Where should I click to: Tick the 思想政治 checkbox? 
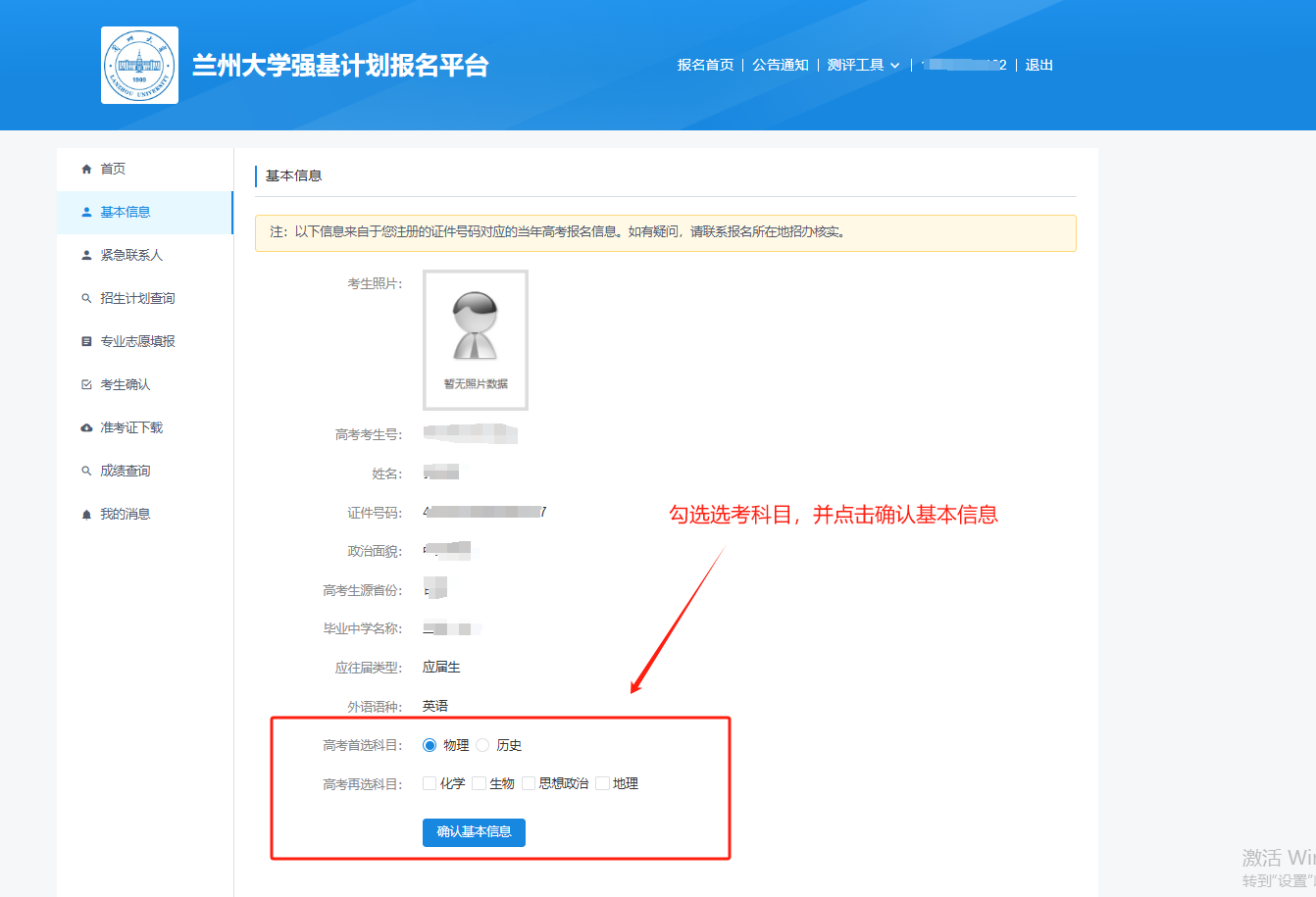(x=529, y=783)
